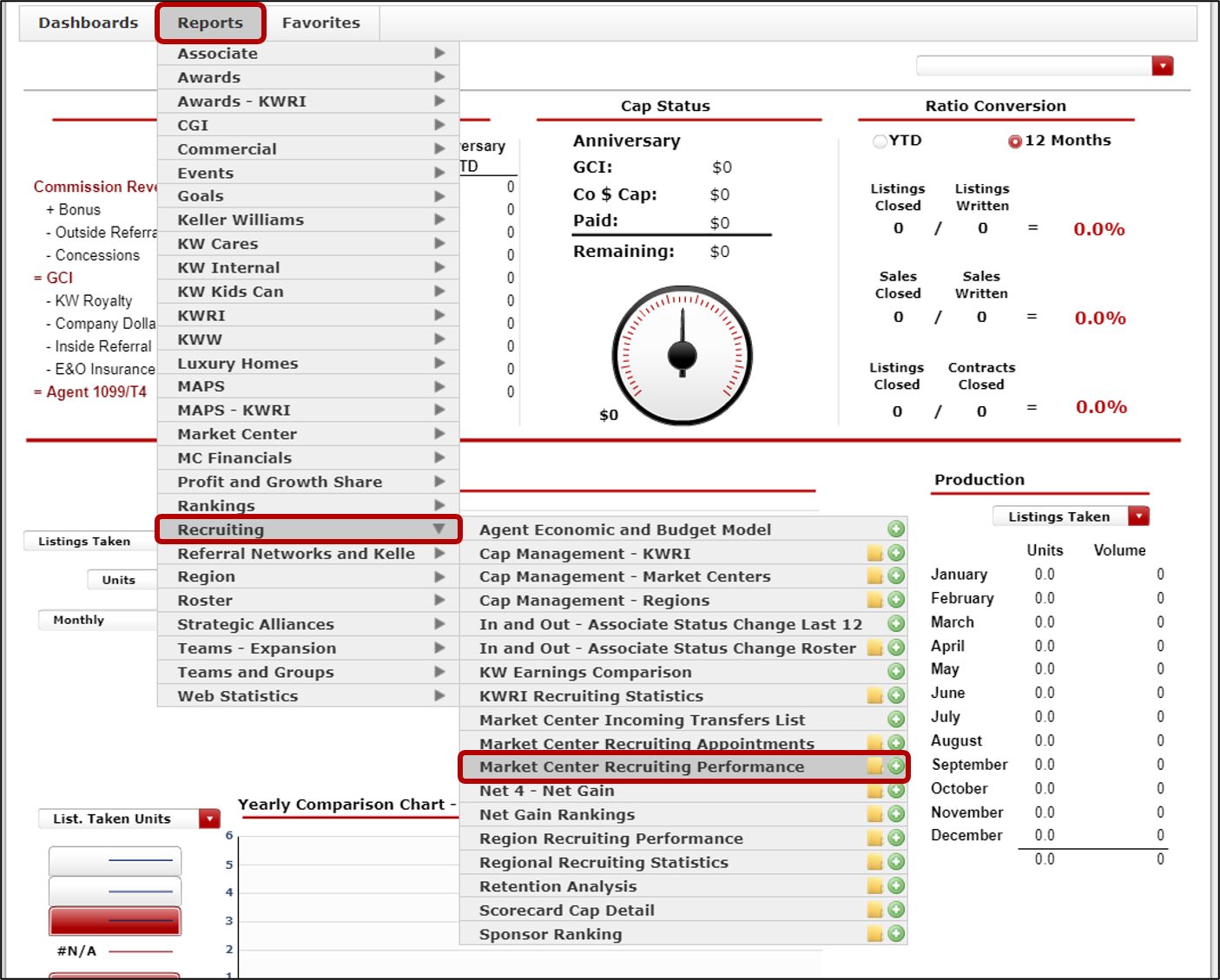The image size is (1220, 980).
Task: Click yellow folder icon beside Net 4 - Net Gain
Action: pyautogui.click(x=874, y=791)
